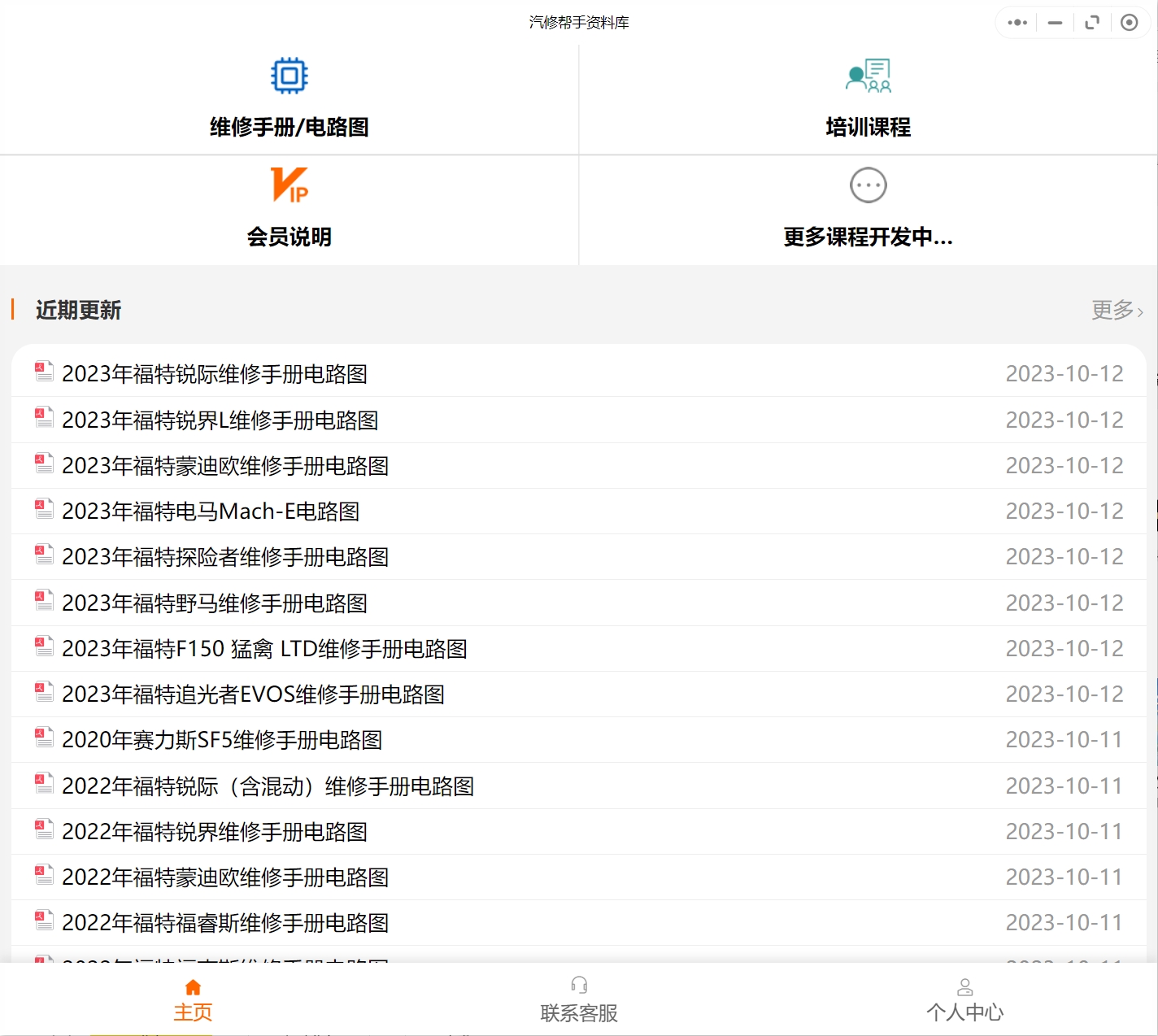This screenshot has height=1036, width=1158.
Task: Click the chevron after 更多
Action: 1139,311
